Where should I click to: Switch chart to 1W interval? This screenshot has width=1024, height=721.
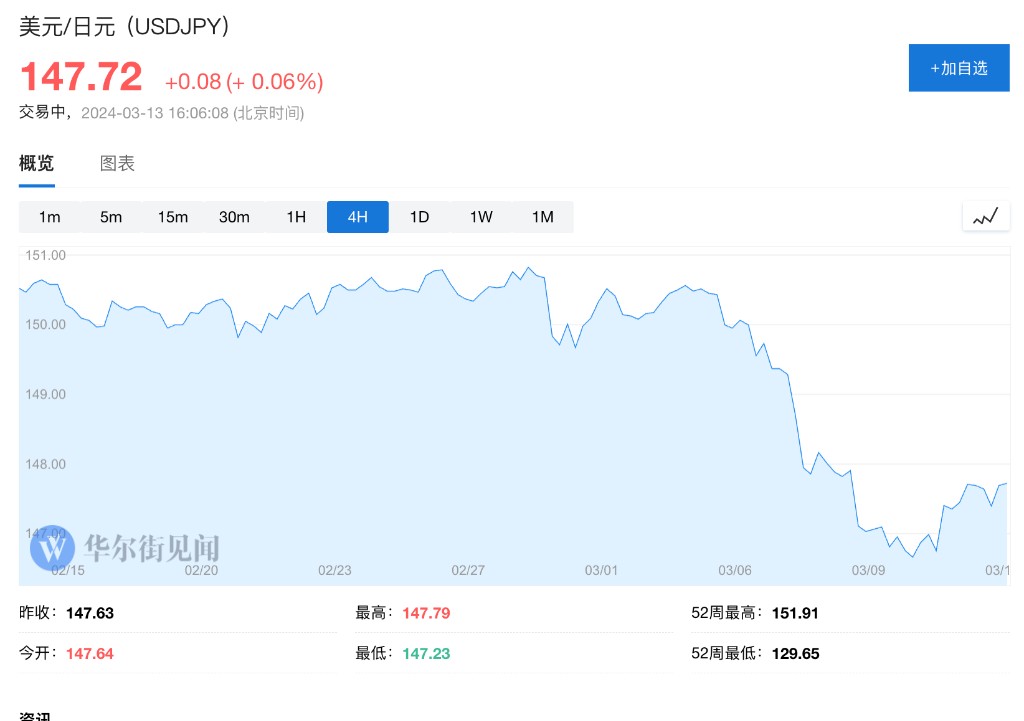point(481,217)
